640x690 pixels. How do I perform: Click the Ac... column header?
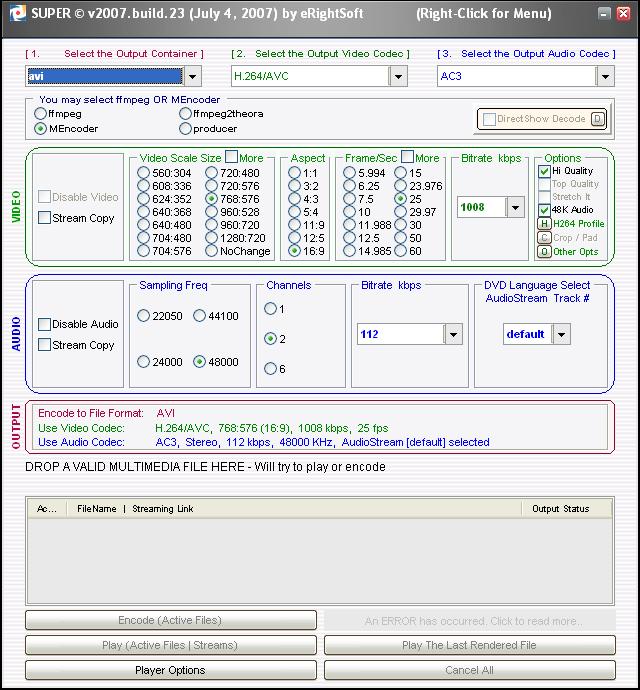coord(47,509)
